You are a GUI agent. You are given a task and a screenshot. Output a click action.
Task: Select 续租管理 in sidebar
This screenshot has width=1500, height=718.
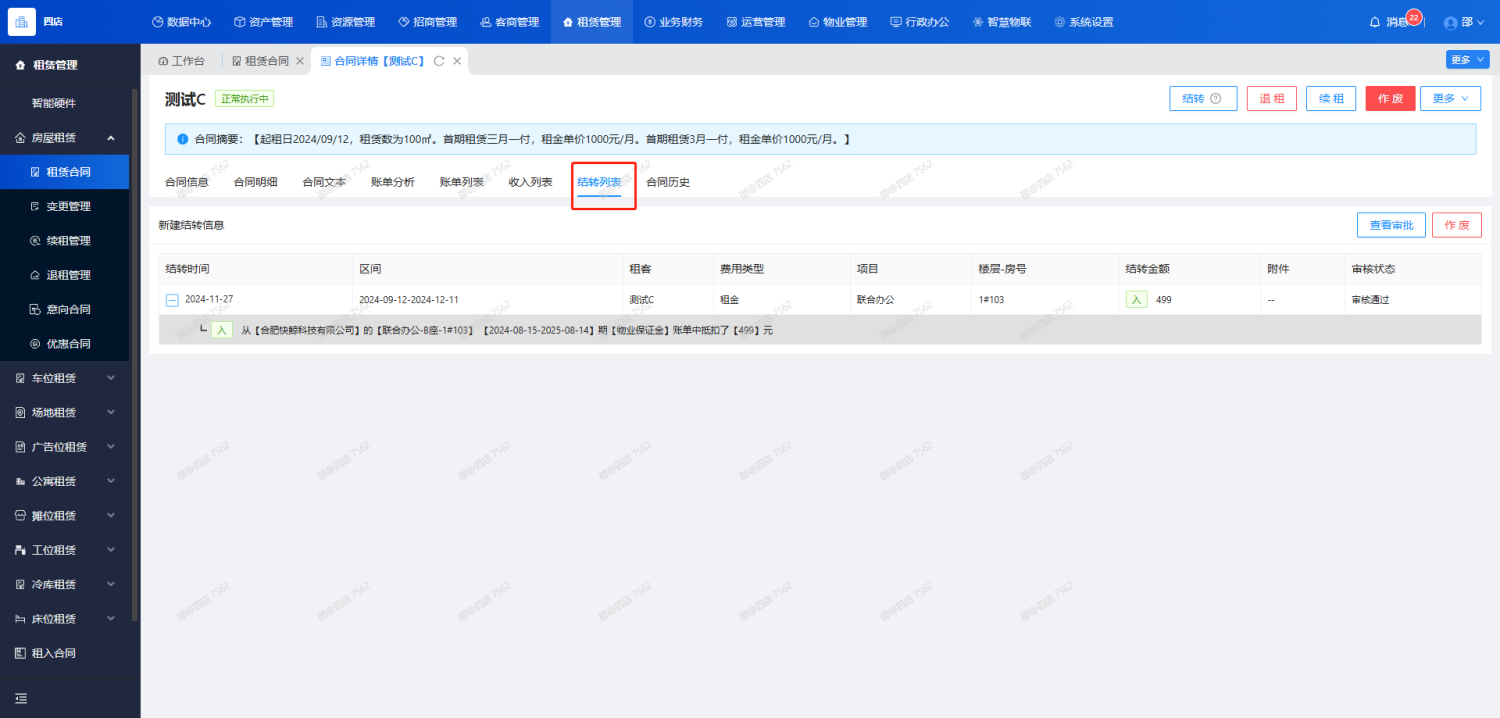pyautogui.click(x=68, y=241)
